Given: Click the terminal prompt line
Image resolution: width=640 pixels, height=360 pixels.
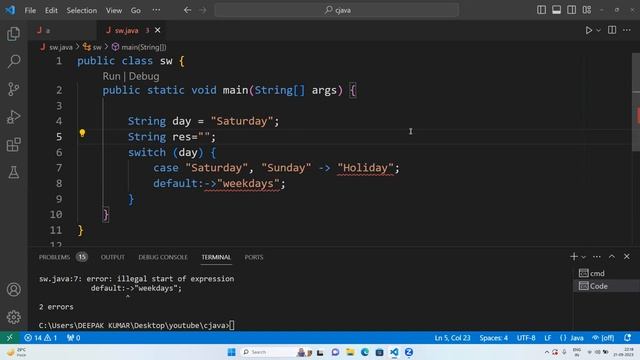Looking at the screenshot, I should (x=137, y=325).
